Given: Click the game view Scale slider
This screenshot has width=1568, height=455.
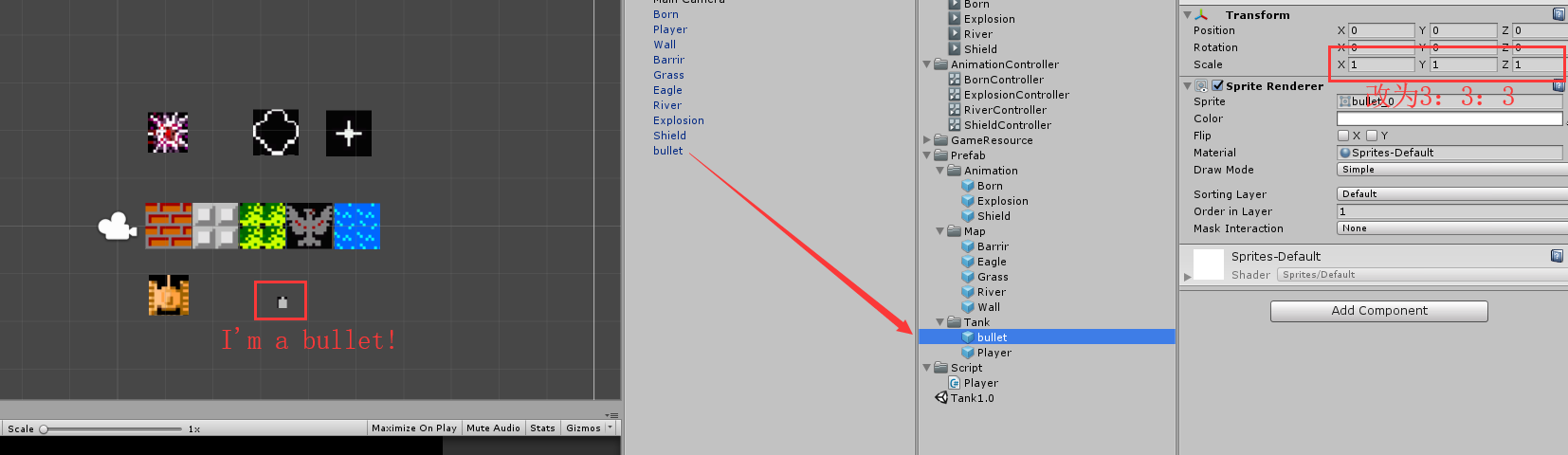Looking at the screenshot, I should [x=111, y=429].
